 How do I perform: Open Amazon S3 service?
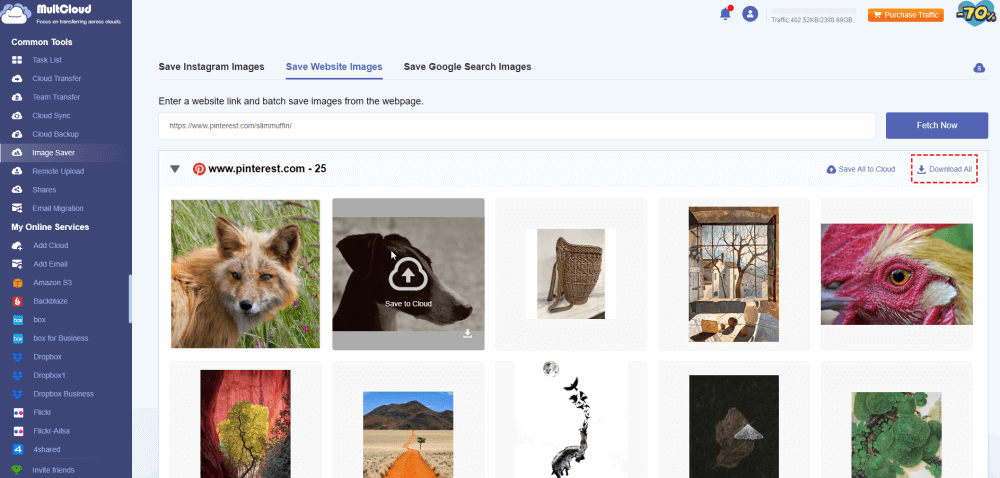52,283
